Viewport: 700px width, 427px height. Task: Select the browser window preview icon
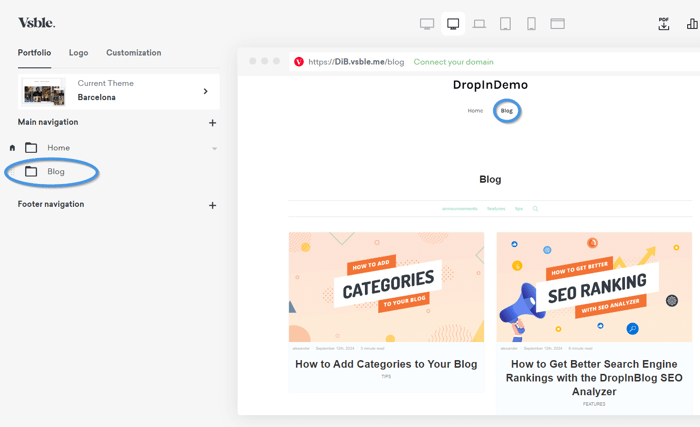pyautogui.click(x=557, y=24)
